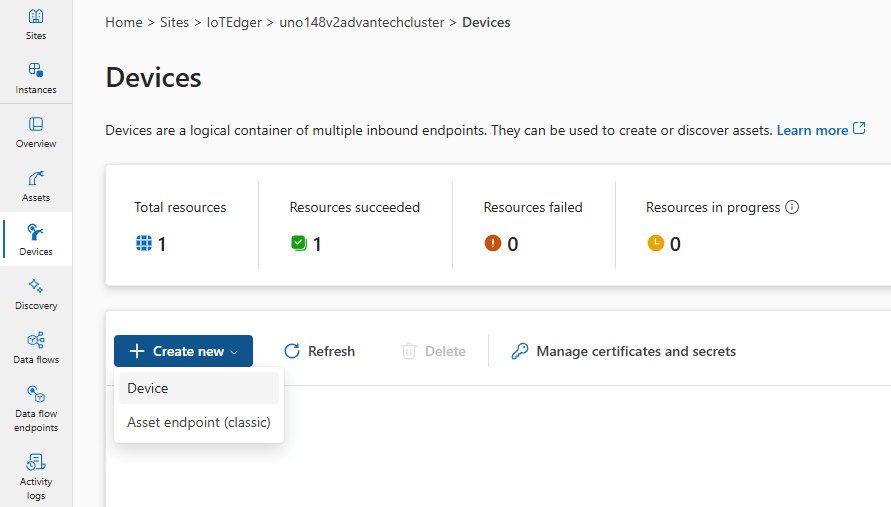
Task: Click the Resources in progress info icon
Action: (792, 208)
